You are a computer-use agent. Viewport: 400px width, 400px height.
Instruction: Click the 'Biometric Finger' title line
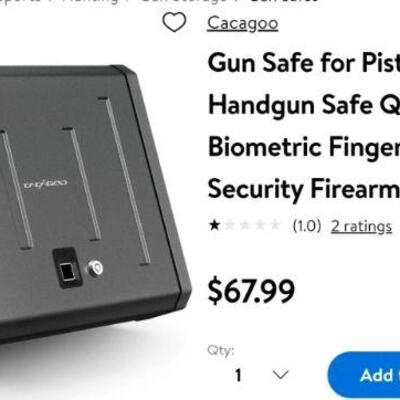304,147
